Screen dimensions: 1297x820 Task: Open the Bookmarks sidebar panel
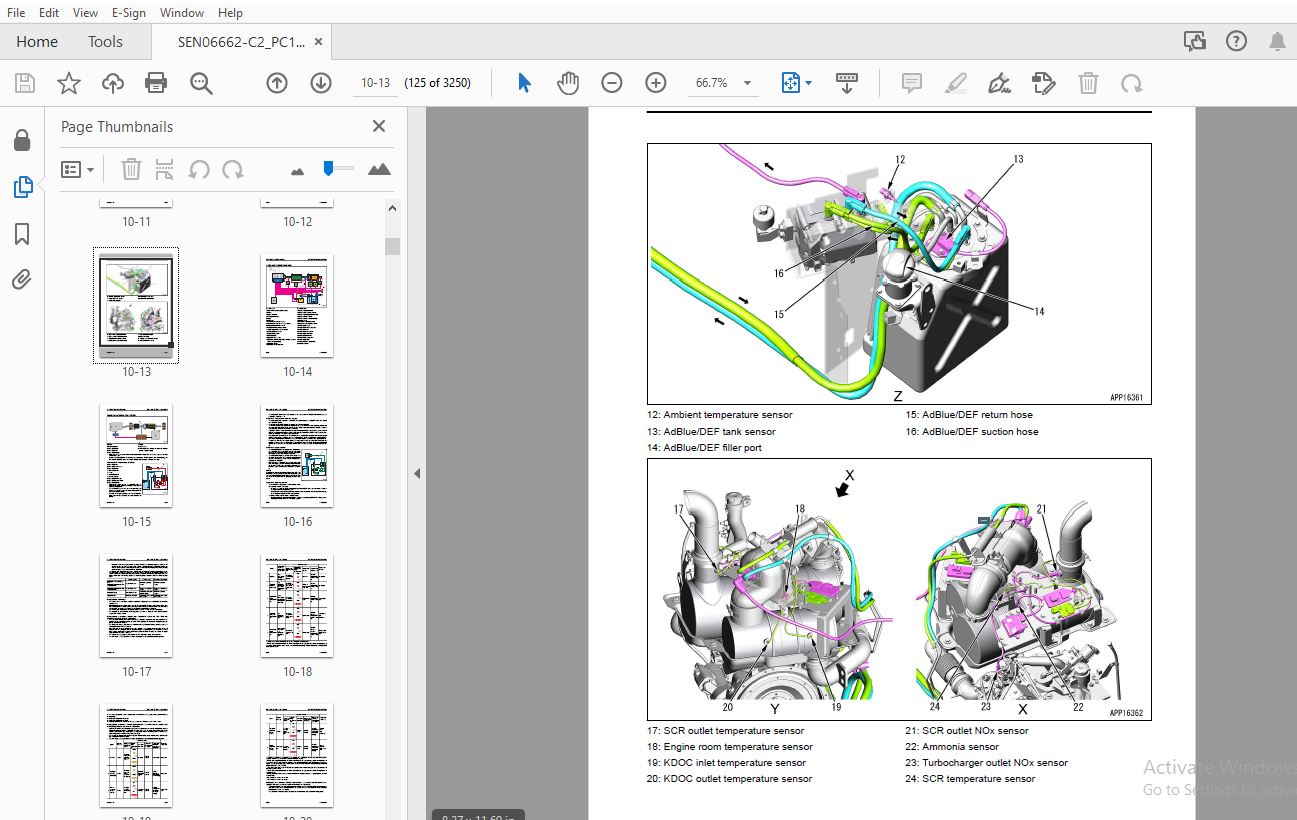tap(22, 234)
